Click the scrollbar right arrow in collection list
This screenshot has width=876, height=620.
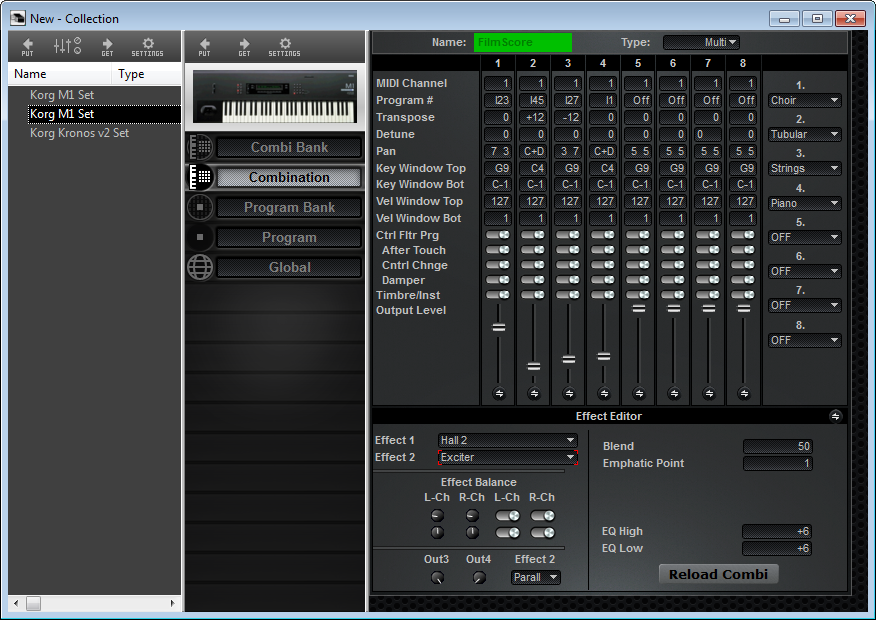[x=173, y=603]
